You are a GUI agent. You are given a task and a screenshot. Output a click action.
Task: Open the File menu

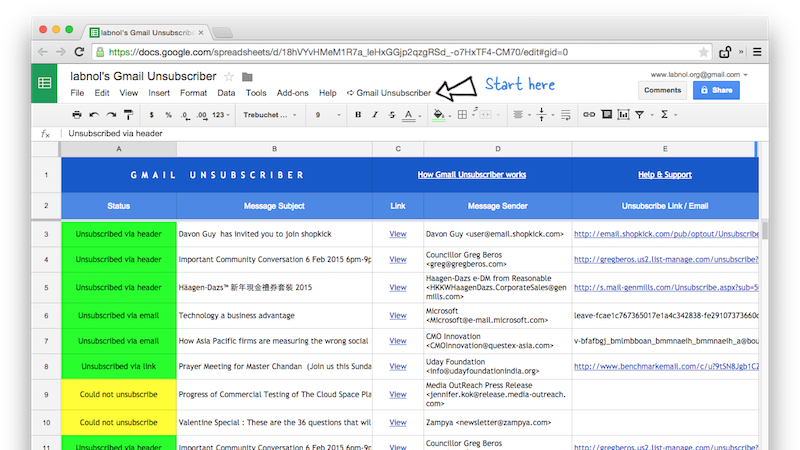coord(77,93)
